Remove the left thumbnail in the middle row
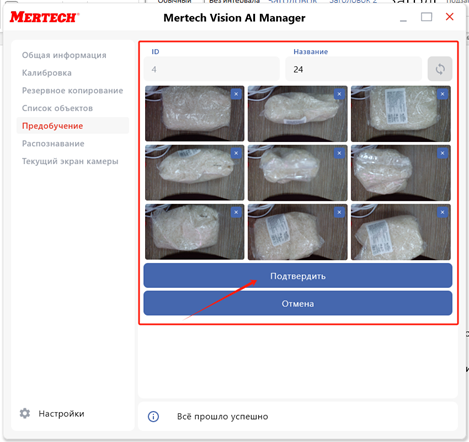The height and width of the screenshot is (442, 469). (x=236, y=153)
